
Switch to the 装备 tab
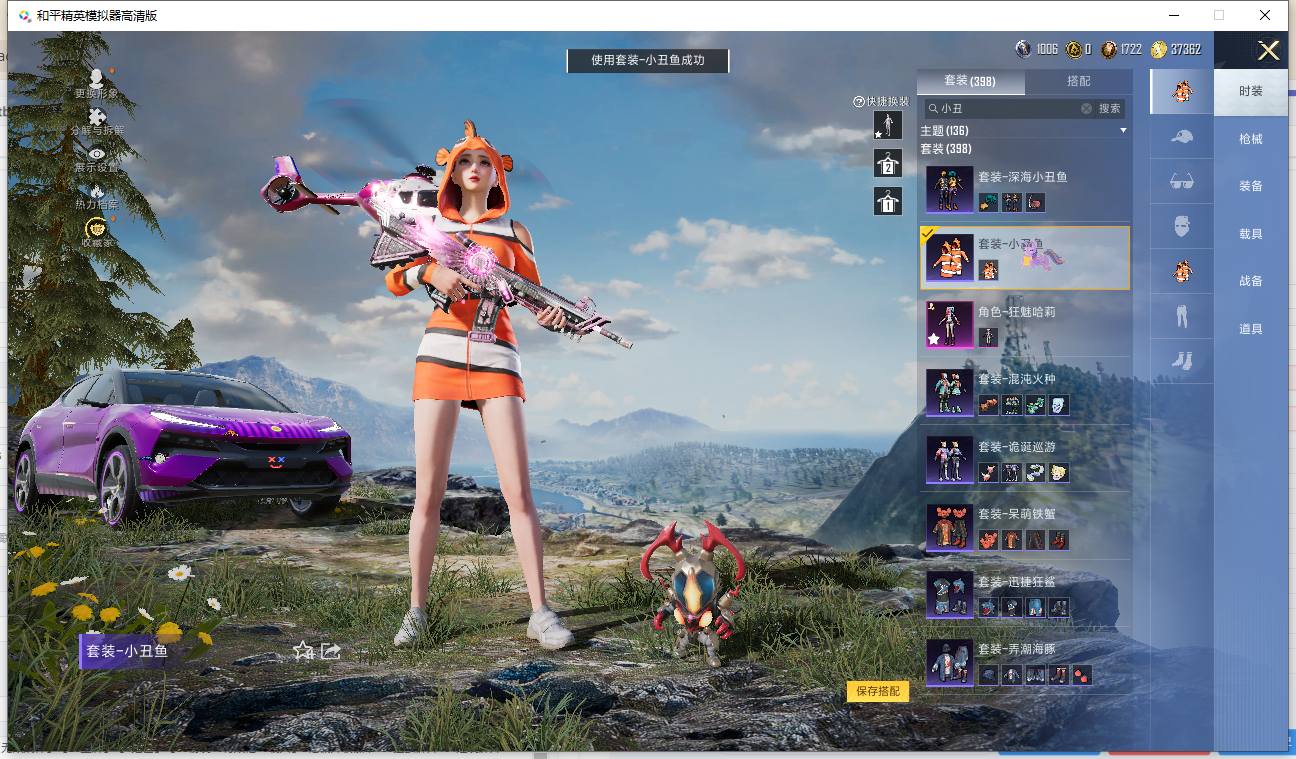point(1251,186)
